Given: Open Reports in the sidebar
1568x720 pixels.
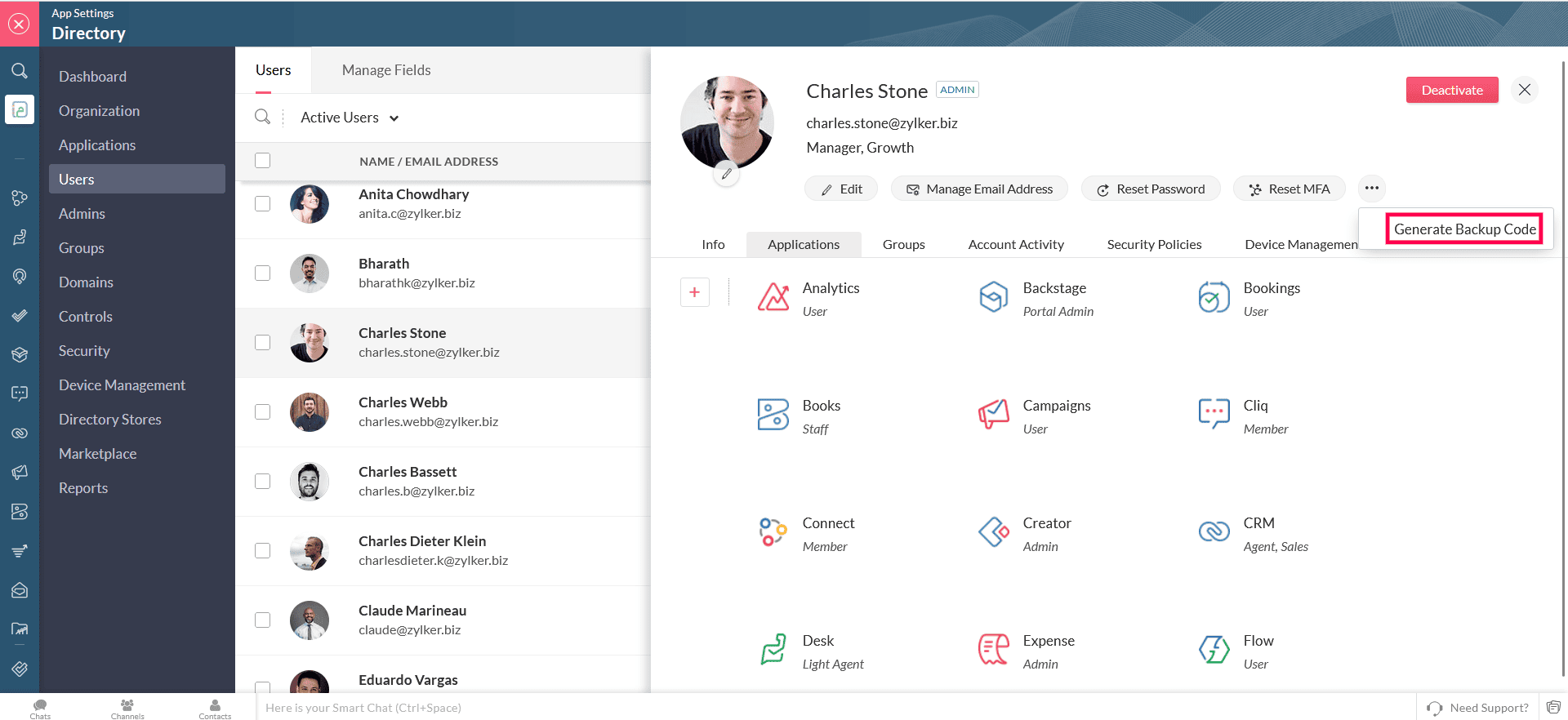Looking at the screenshot, I should click(83, 488).
